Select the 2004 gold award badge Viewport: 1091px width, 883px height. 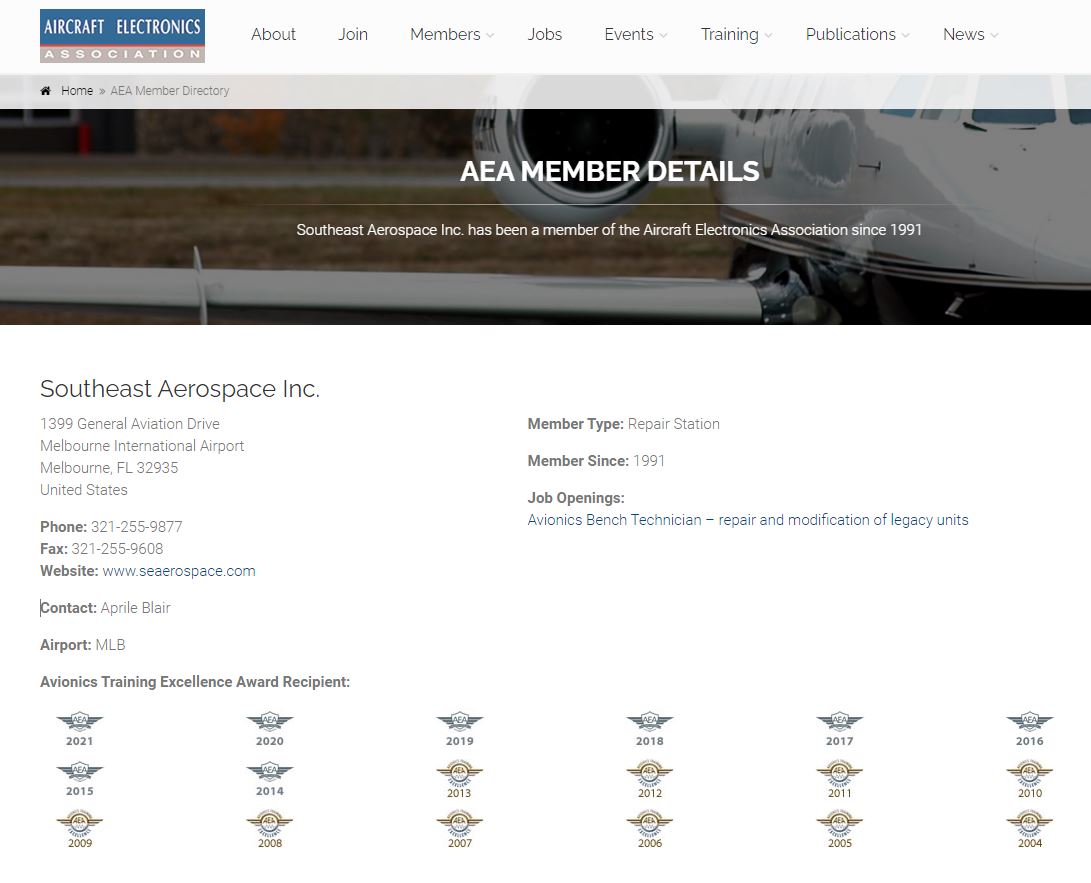[1030, 829]
